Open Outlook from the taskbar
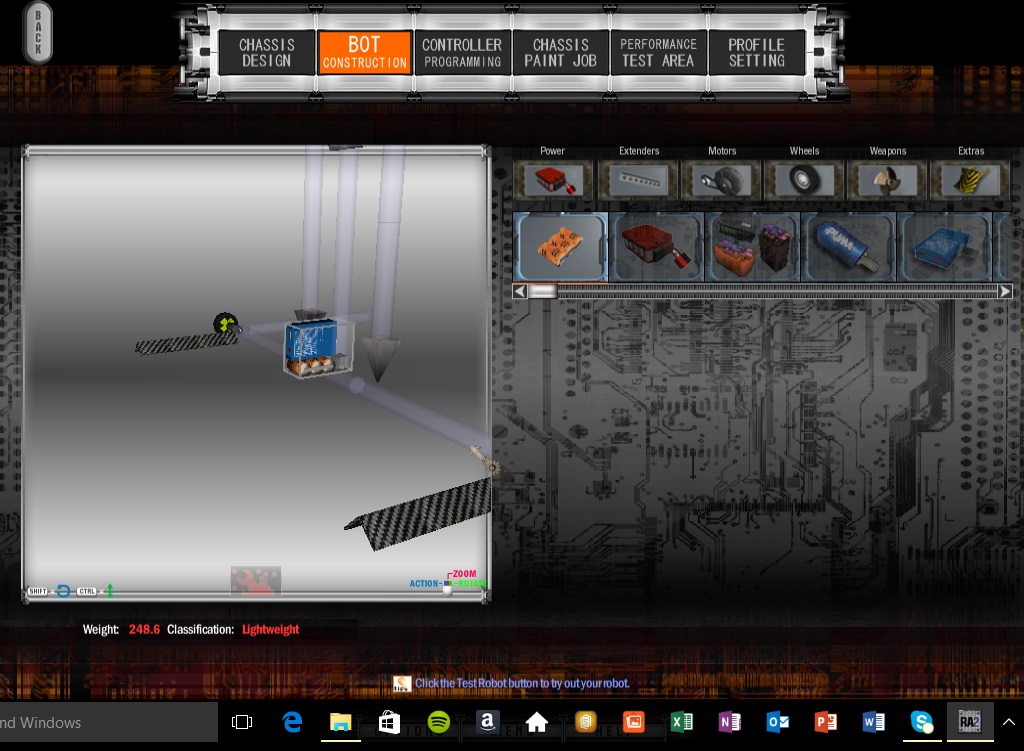The width and height of the screenshot is (1024, 751). pyautogui.click(x=778, y=722)
